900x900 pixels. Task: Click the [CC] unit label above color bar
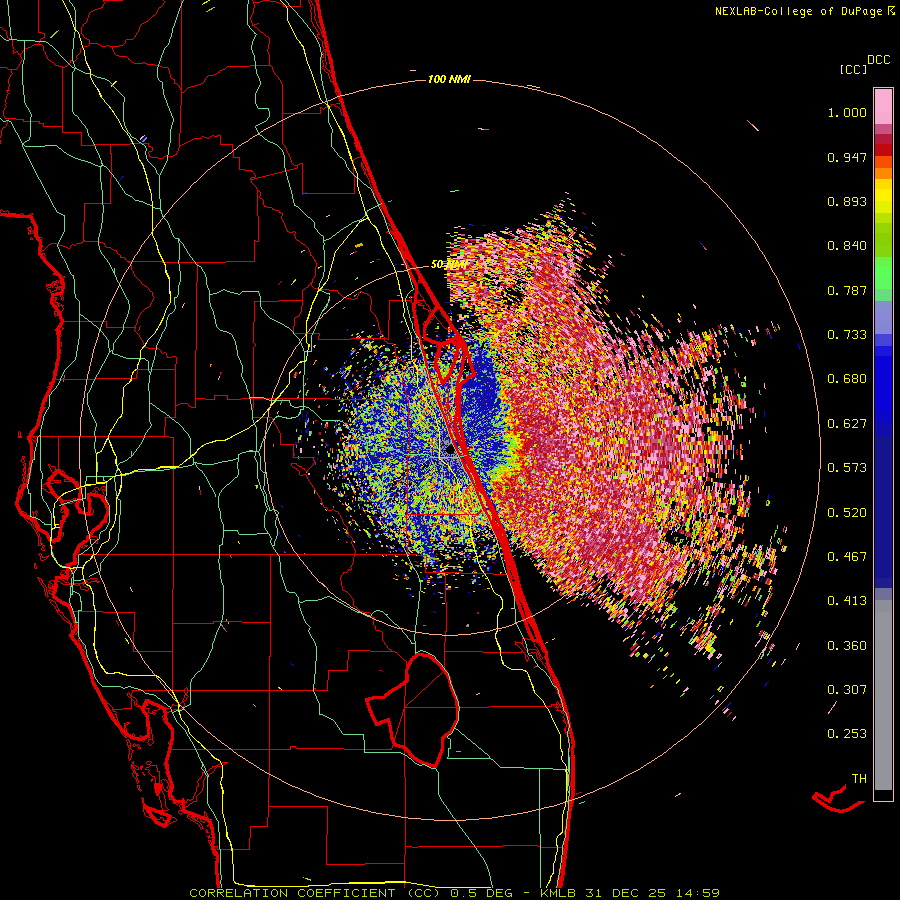pyautogui.click(x=853, y=69)
